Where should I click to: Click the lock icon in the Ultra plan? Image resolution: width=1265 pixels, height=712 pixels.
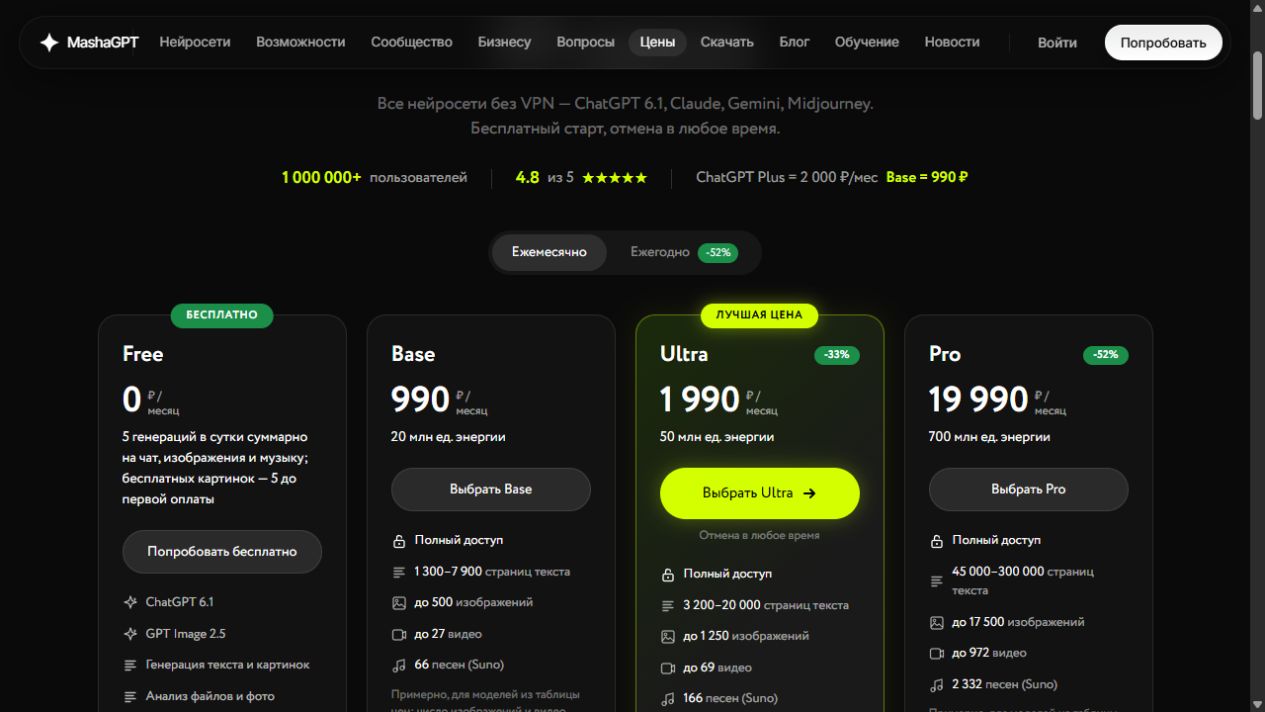pos(668,575)
